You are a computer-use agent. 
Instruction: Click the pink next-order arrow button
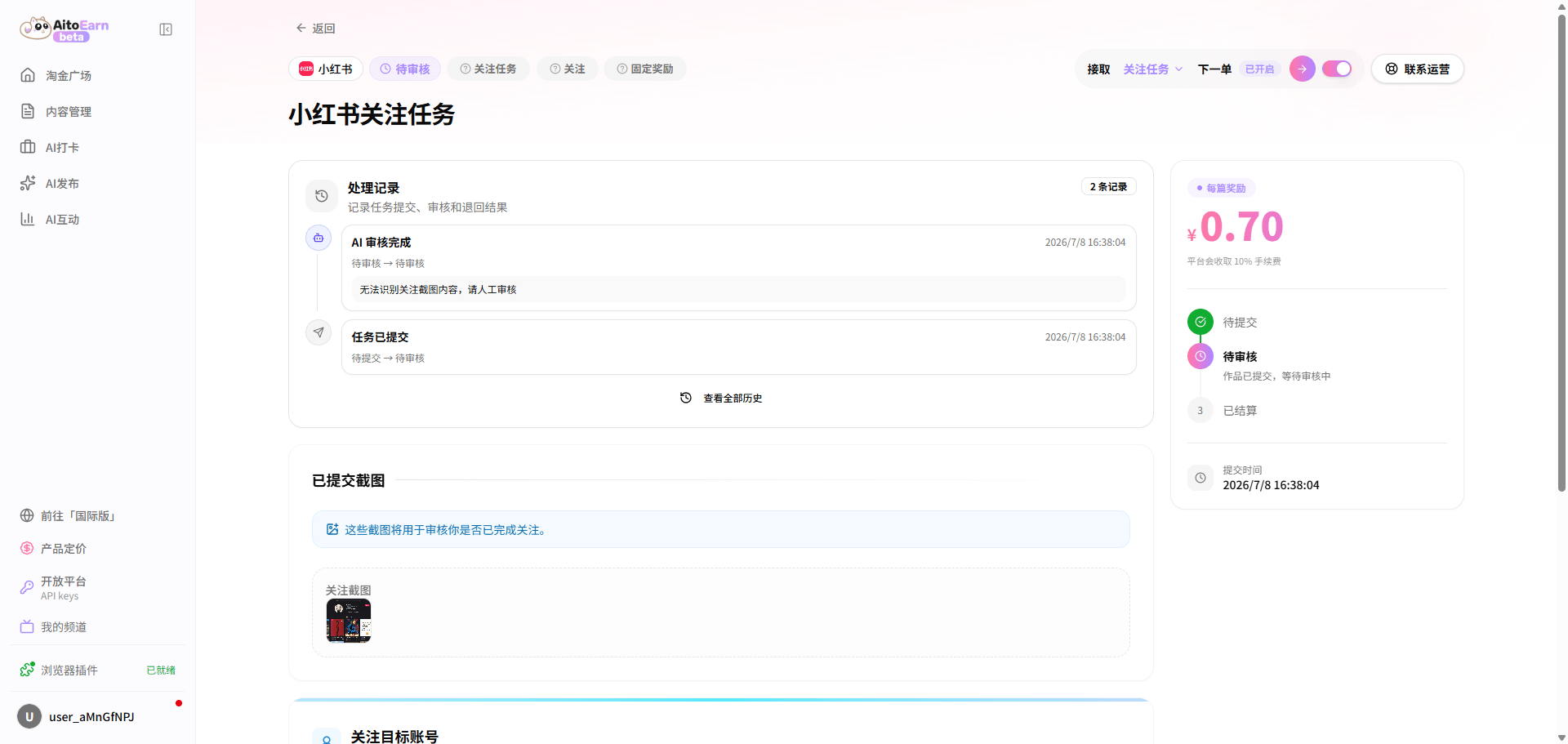click(1303, 69)
